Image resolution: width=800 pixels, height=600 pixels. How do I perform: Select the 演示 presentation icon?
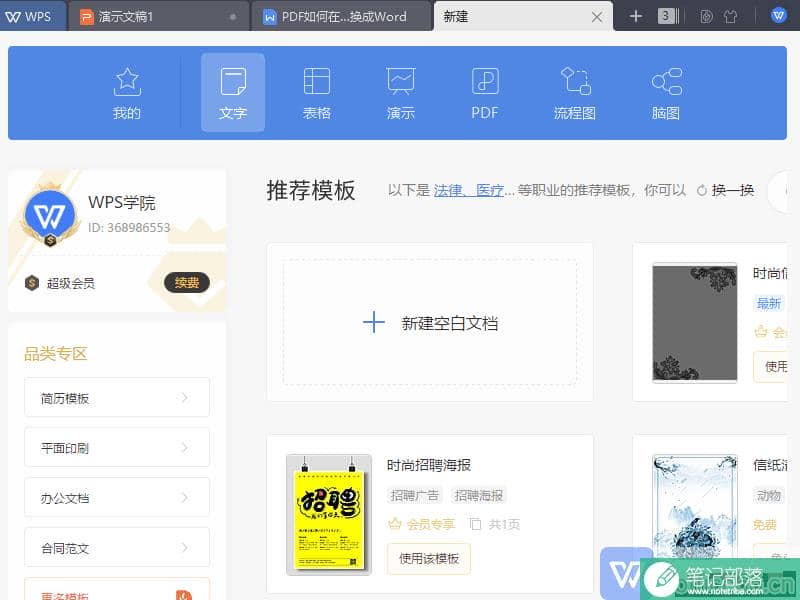(401, 93)
